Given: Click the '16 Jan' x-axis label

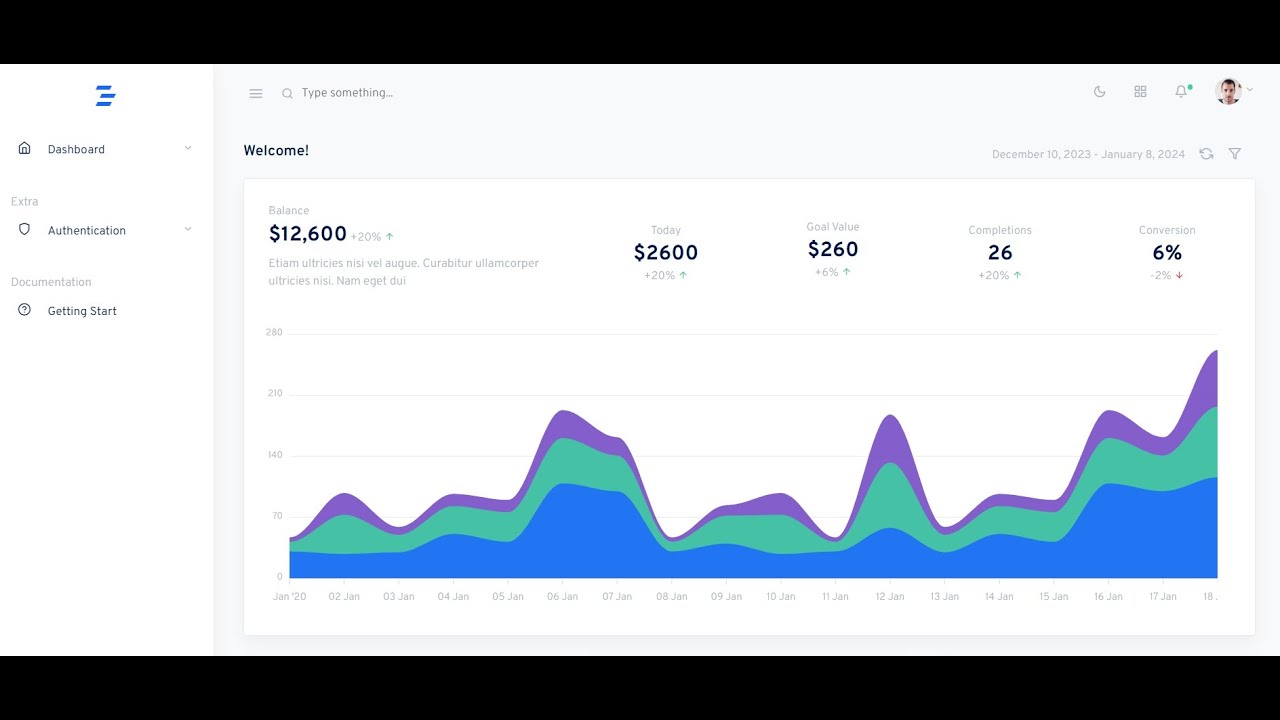Looking at the screenshot, I should [1108, 597].
